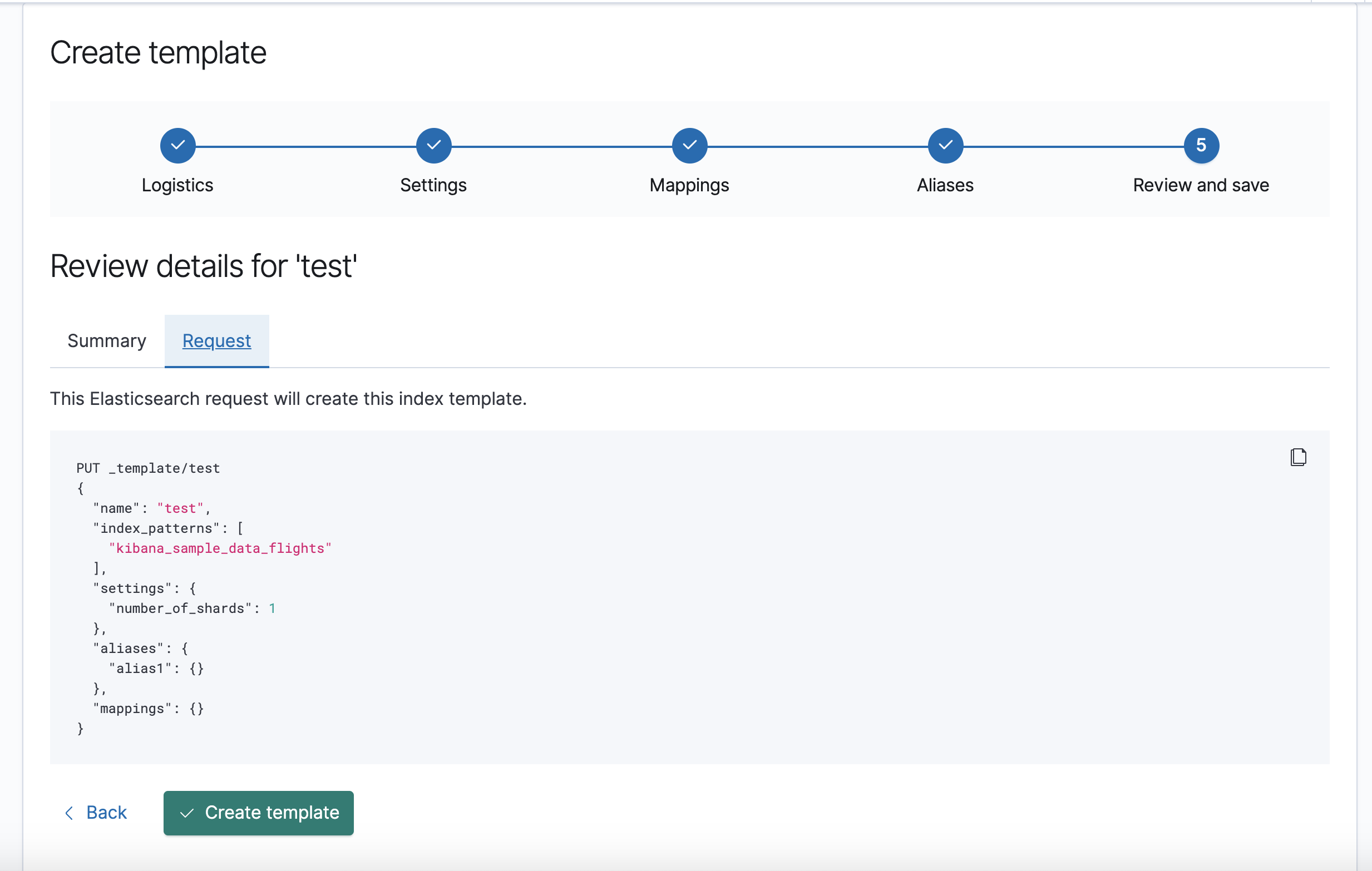Image resolution: width=1372 pixels, height=871 pixels.
Task: Jump to the Mappings step circle
Action: point(689,145)
